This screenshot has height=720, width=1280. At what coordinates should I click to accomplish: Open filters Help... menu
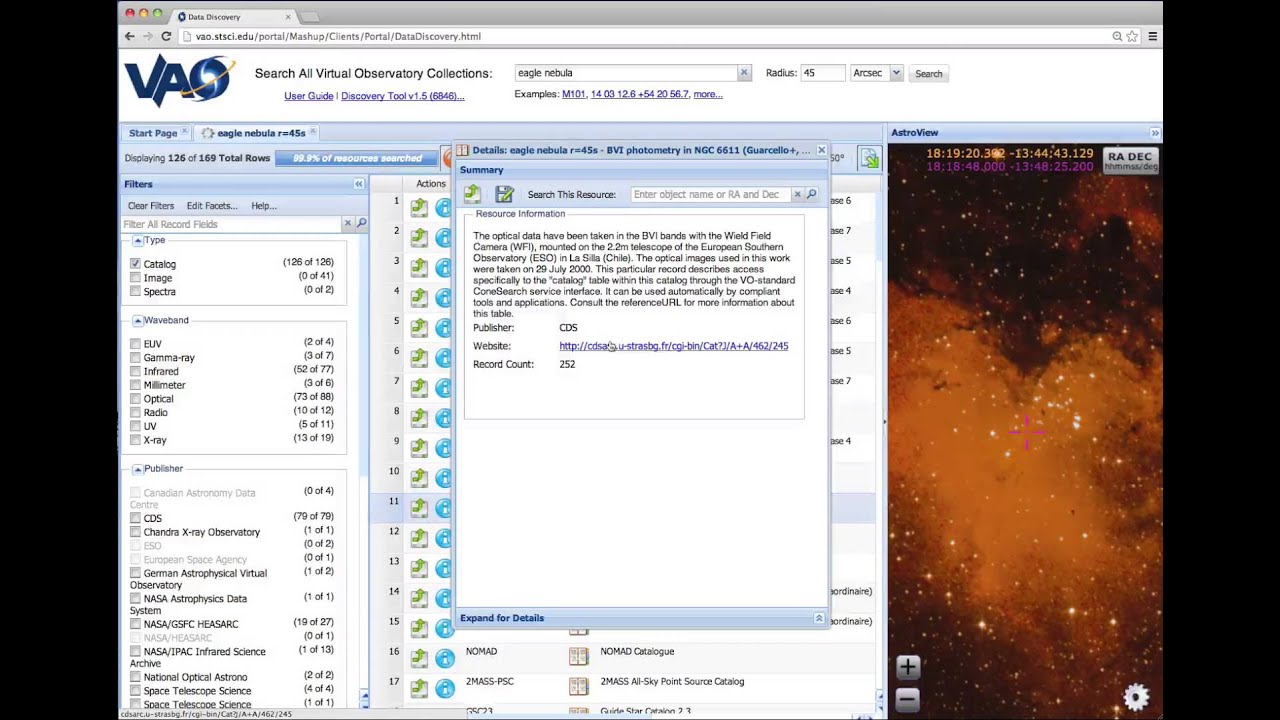coord(264,206)
